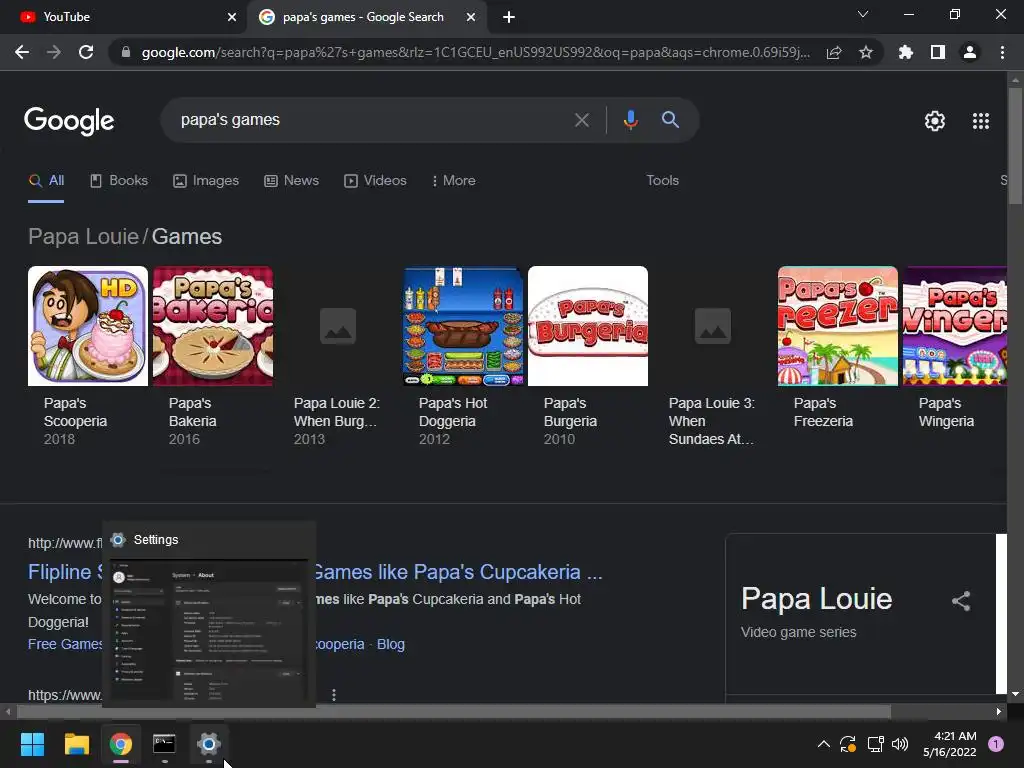Switch to Images results
The height and width of the screenshot is (768, 1024).
click(206, 180)
